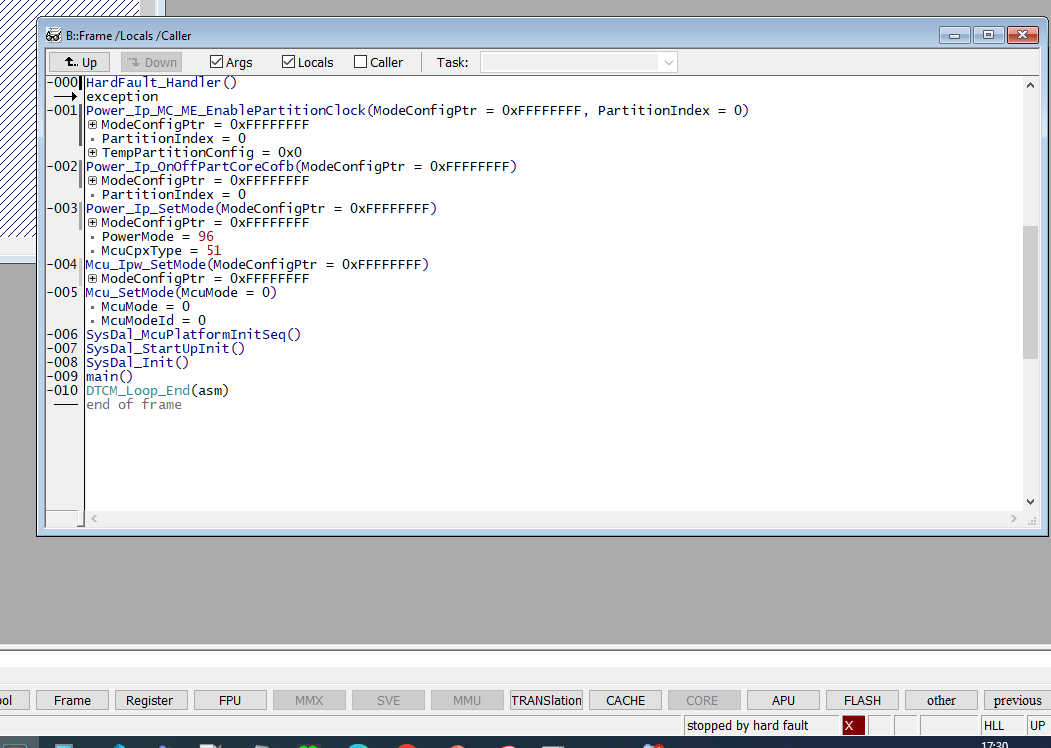Click the red X error icon in the status bar
Image resolution: width=1051 pixels, height=748 pixels.
pos(853,725)
